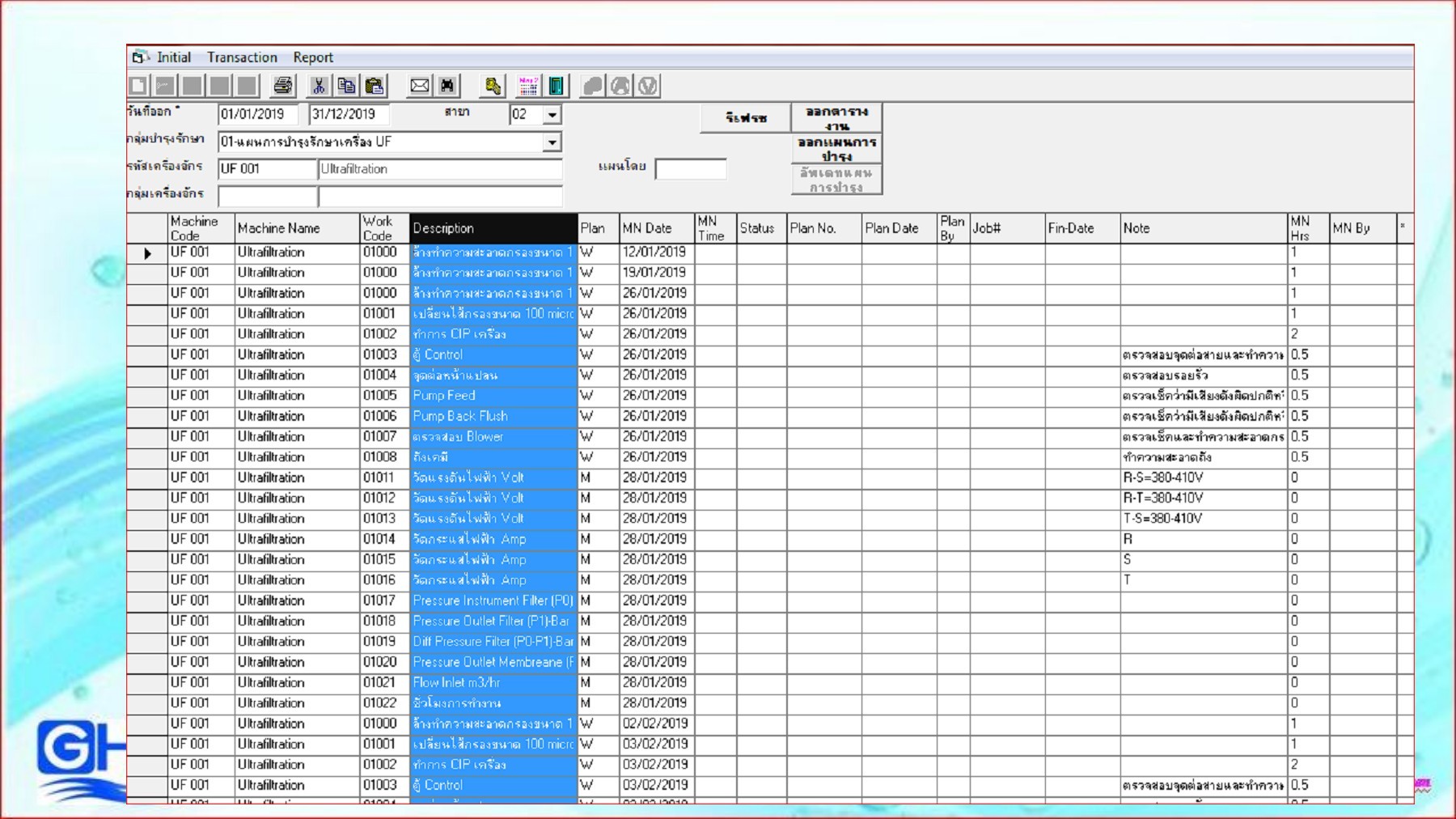This screenshot has width=1456, height=819.
Task: Open the Transaction menu
Action: (242, 57)
